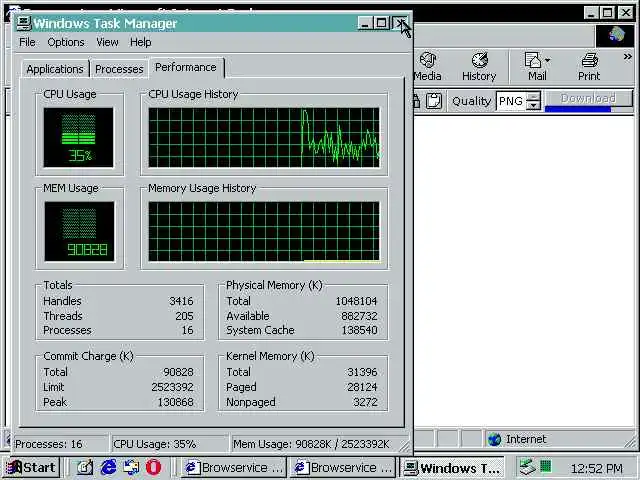Click the MEM Usage 90828 gauge
The image size is (640, 480).
coord(79,231)
